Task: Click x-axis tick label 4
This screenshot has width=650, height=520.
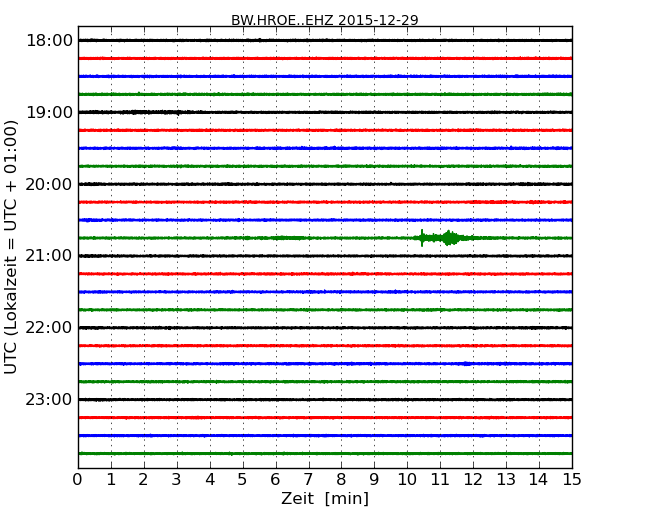Action: point(210,479)
